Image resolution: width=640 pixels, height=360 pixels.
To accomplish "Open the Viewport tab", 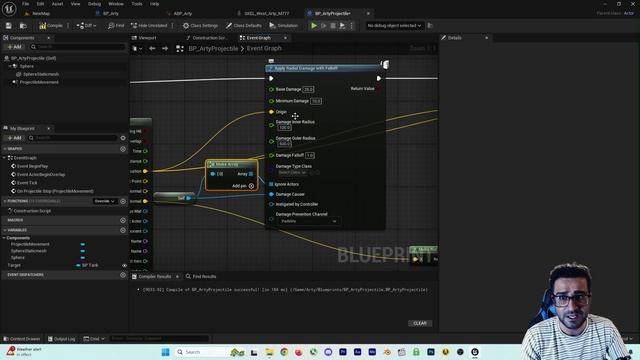I will point(147,38).
